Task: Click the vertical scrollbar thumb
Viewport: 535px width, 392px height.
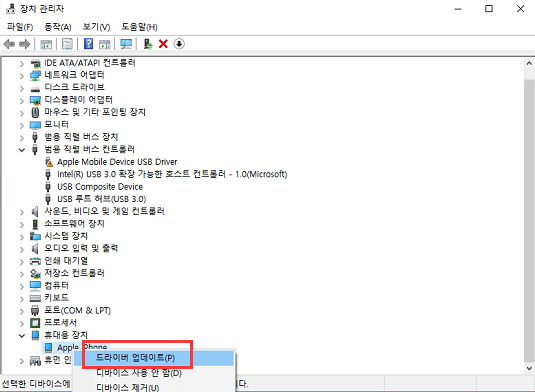Action: (529, 220)
